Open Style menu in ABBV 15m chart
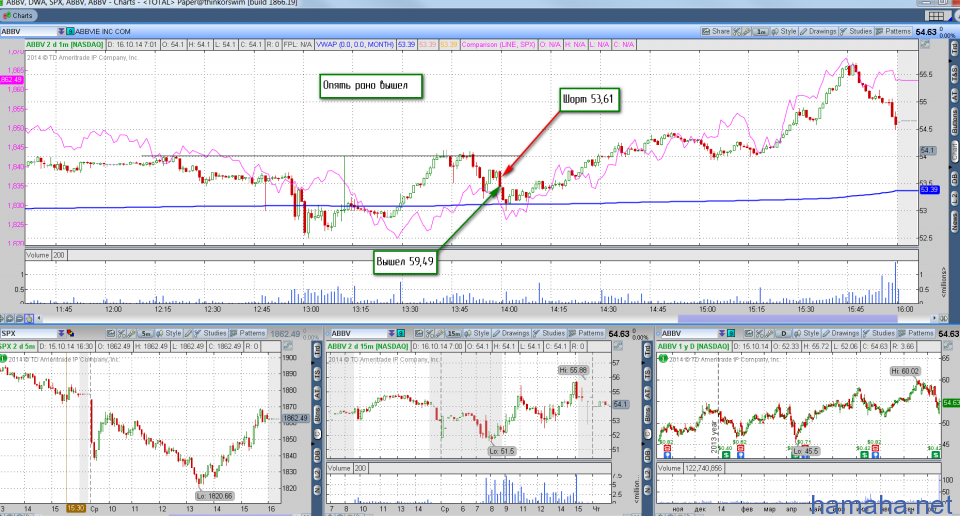The width and height of the screenshot is (960, 516). [477, 334]
